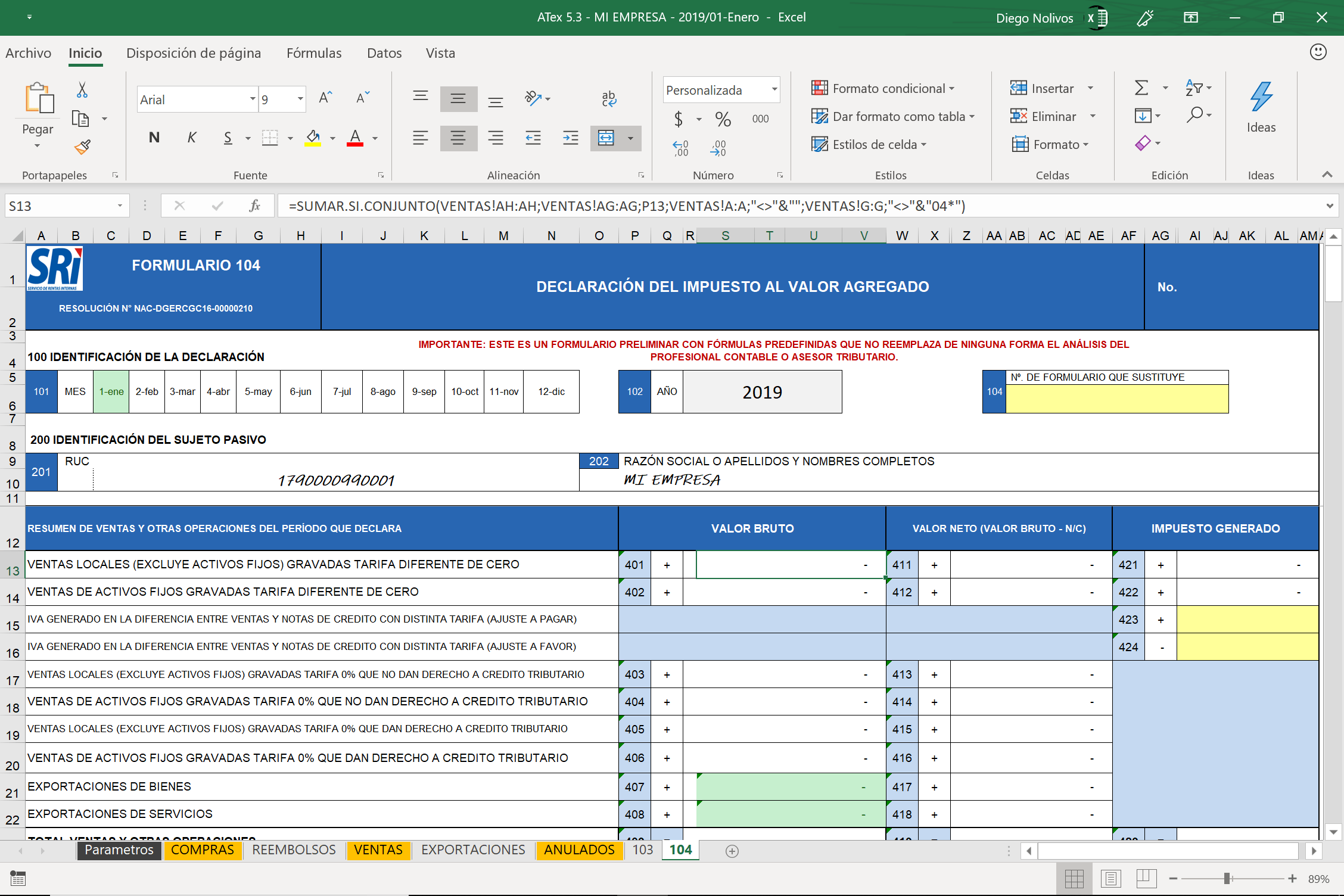Click the text orientation icon
This screenshot has width=1344, height=896.
tap(533, 98)
